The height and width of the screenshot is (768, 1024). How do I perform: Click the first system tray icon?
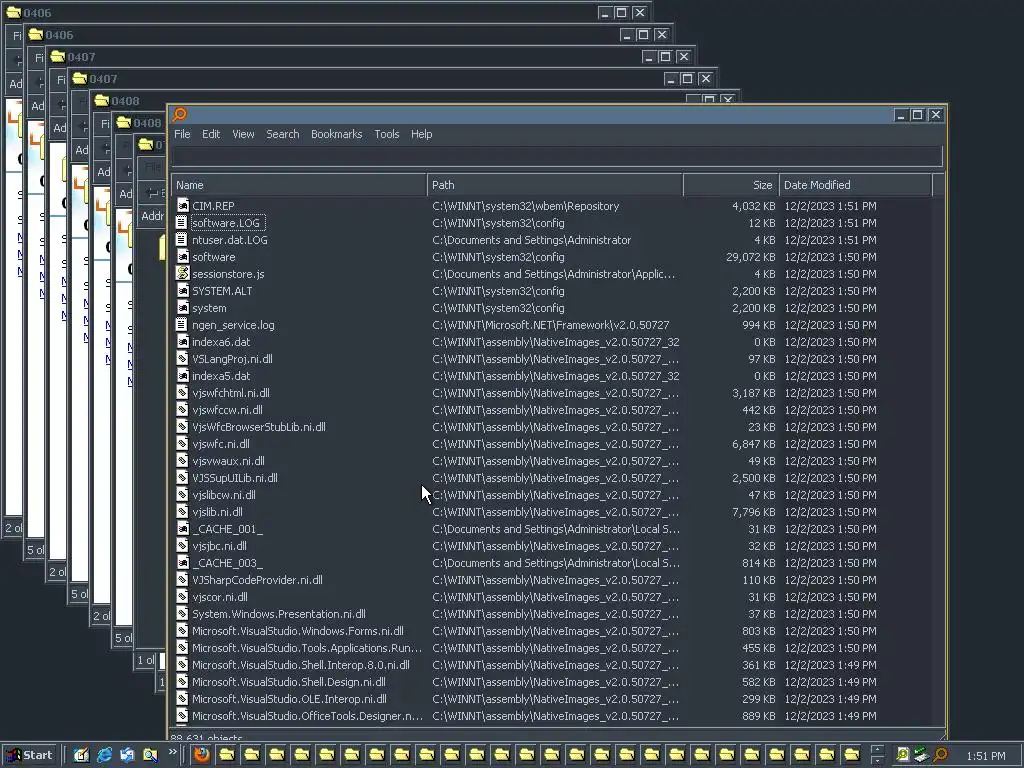[903, 755]
